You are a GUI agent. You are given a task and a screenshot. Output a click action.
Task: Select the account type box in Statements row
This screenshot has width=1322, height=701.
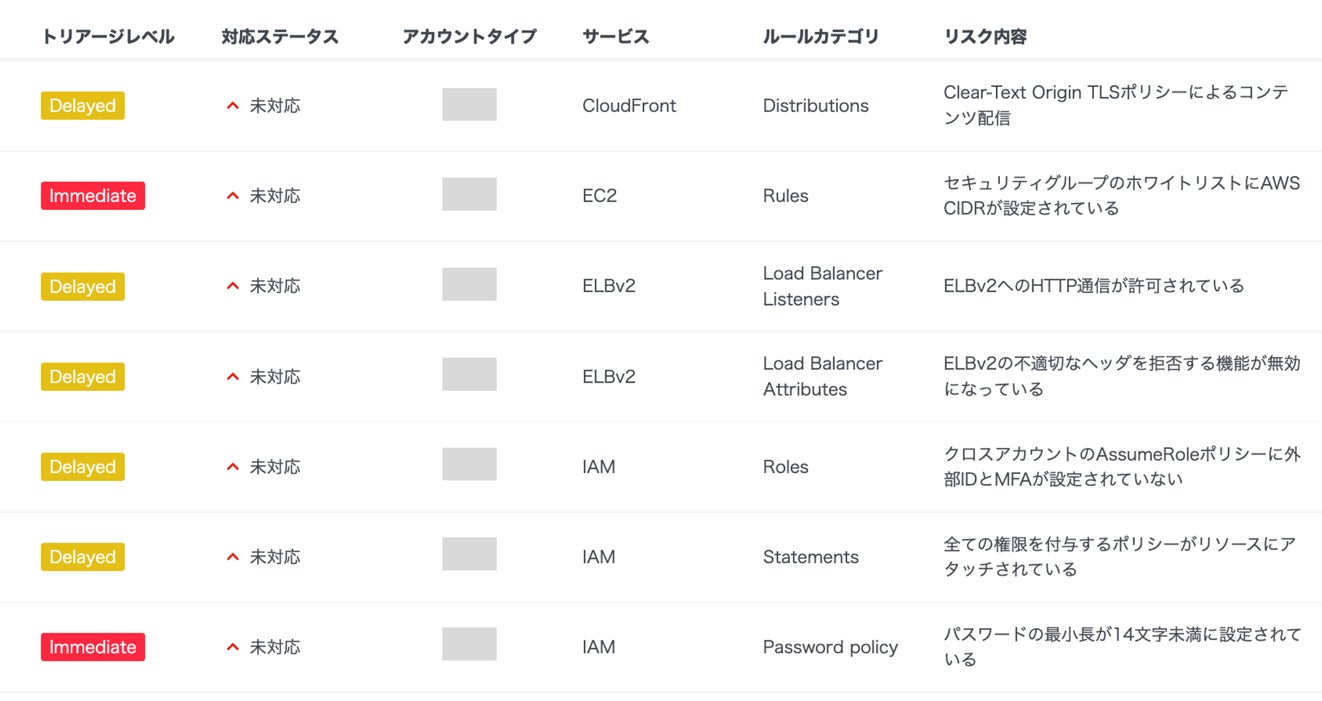tap(469, 554)
